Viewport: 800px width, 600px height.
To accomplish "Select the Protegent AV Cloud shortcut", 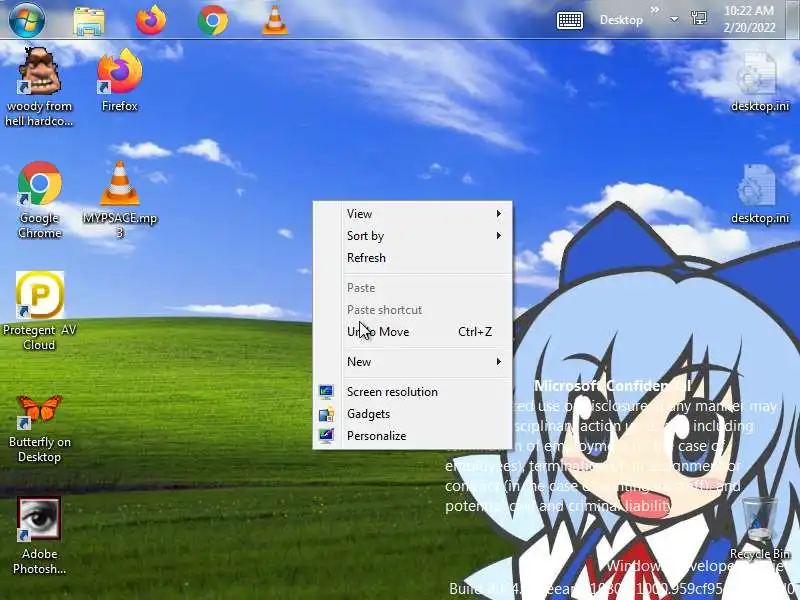I will coord(39,311).
